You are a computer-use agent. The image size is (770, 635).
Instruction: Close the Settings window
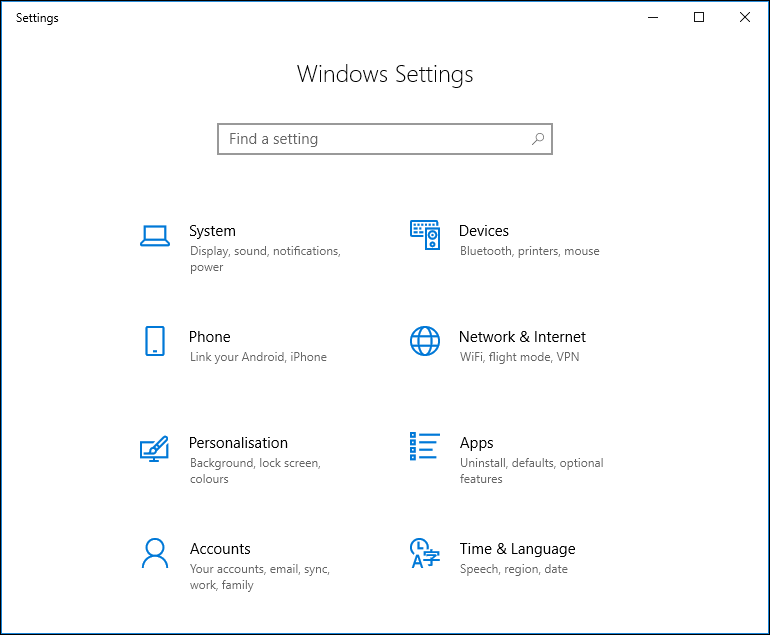744,18
